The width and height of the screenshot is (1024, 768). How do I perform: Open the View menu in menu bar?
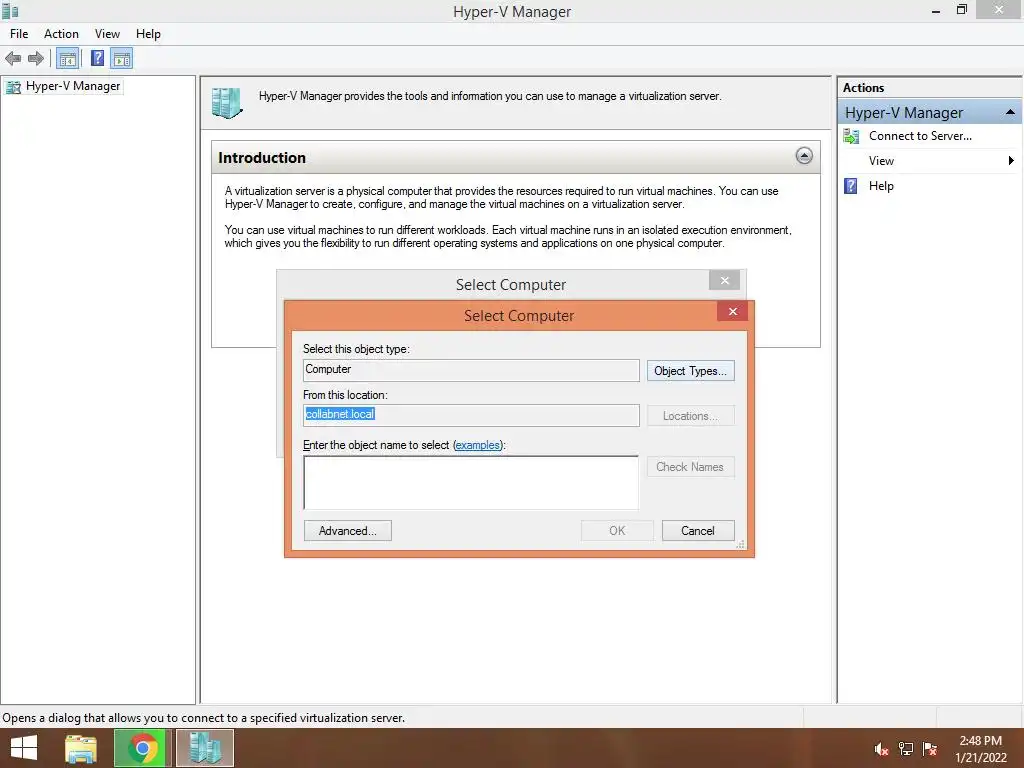tap(107, 34)
